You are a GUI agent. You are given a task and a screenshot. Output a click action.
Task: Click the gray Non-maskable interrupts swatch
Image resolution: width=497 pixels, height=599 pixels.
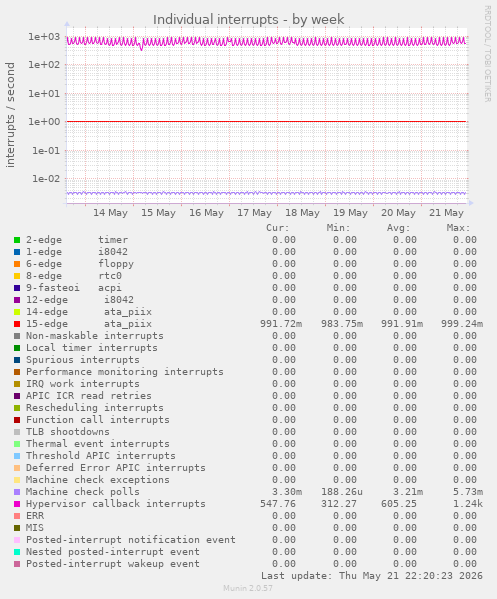[17, 336]
